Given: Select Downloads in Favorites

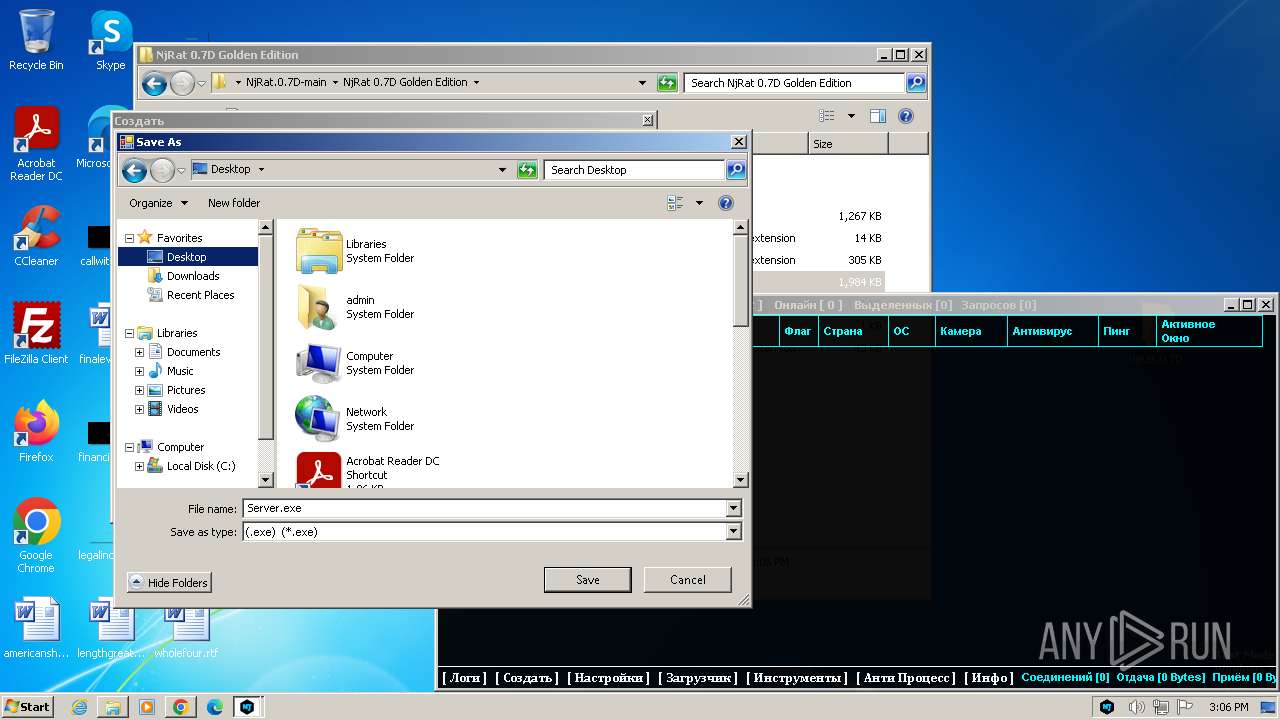Looking at the screenshot, I should pyautogui.click(x=193, y=276).
